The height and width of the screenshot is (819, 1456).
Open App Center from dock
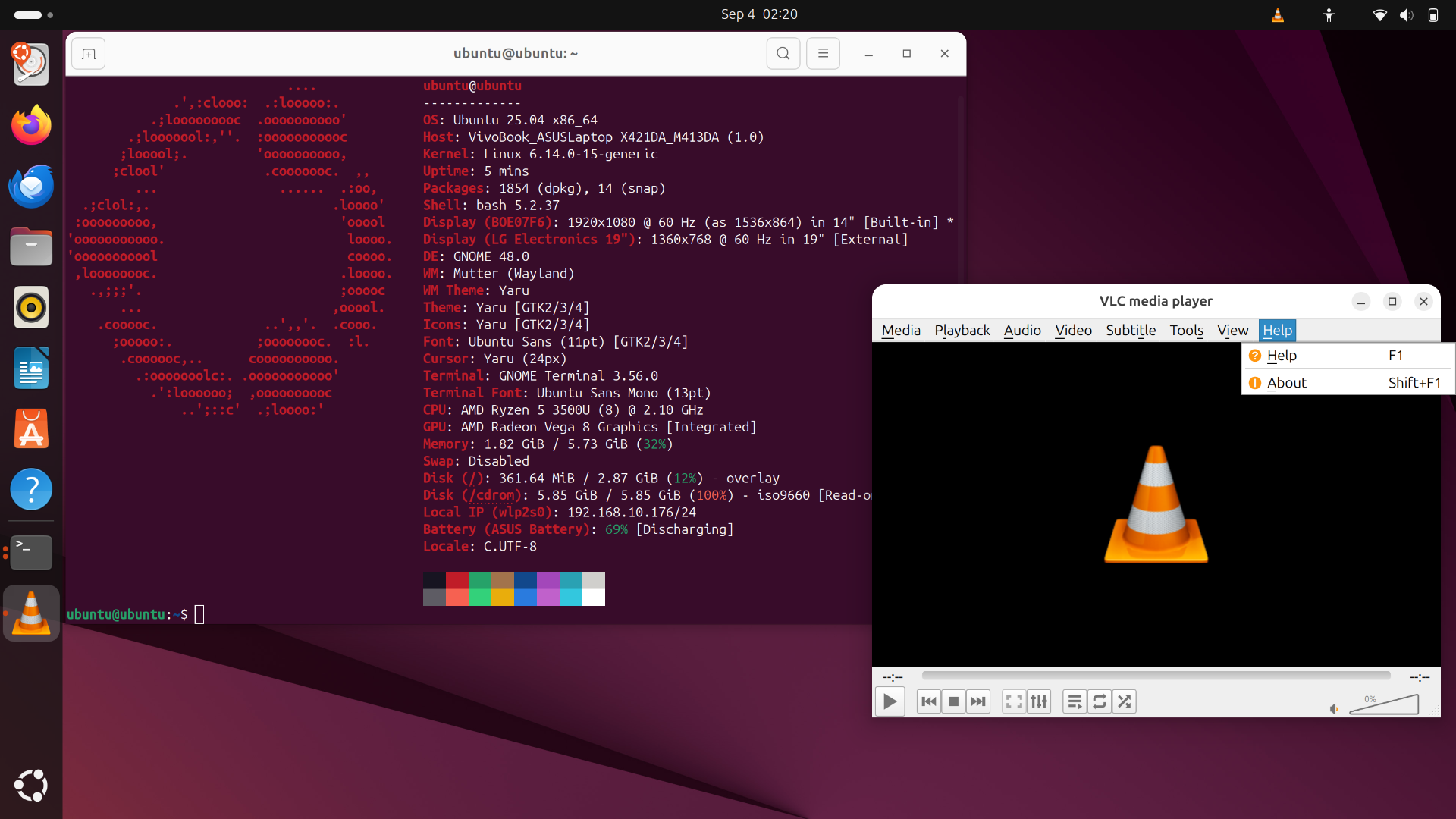pos(31,428)
